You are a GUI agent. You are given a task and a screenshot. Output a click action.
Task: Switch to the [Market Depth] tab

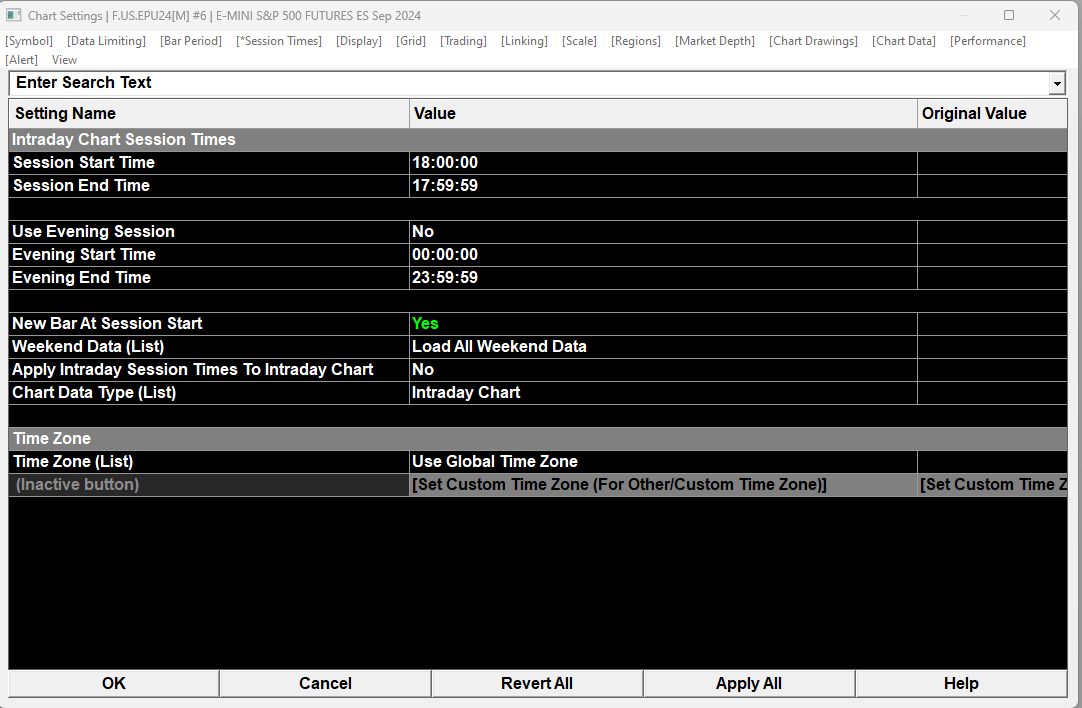pyautogui.click(x=715, y=41)
